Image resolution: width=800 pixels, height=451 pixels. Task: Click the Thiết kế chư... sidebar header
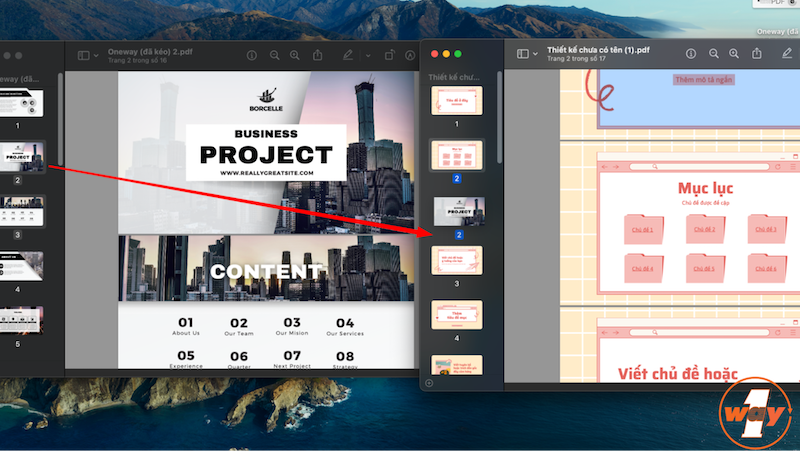pos(454,77)
